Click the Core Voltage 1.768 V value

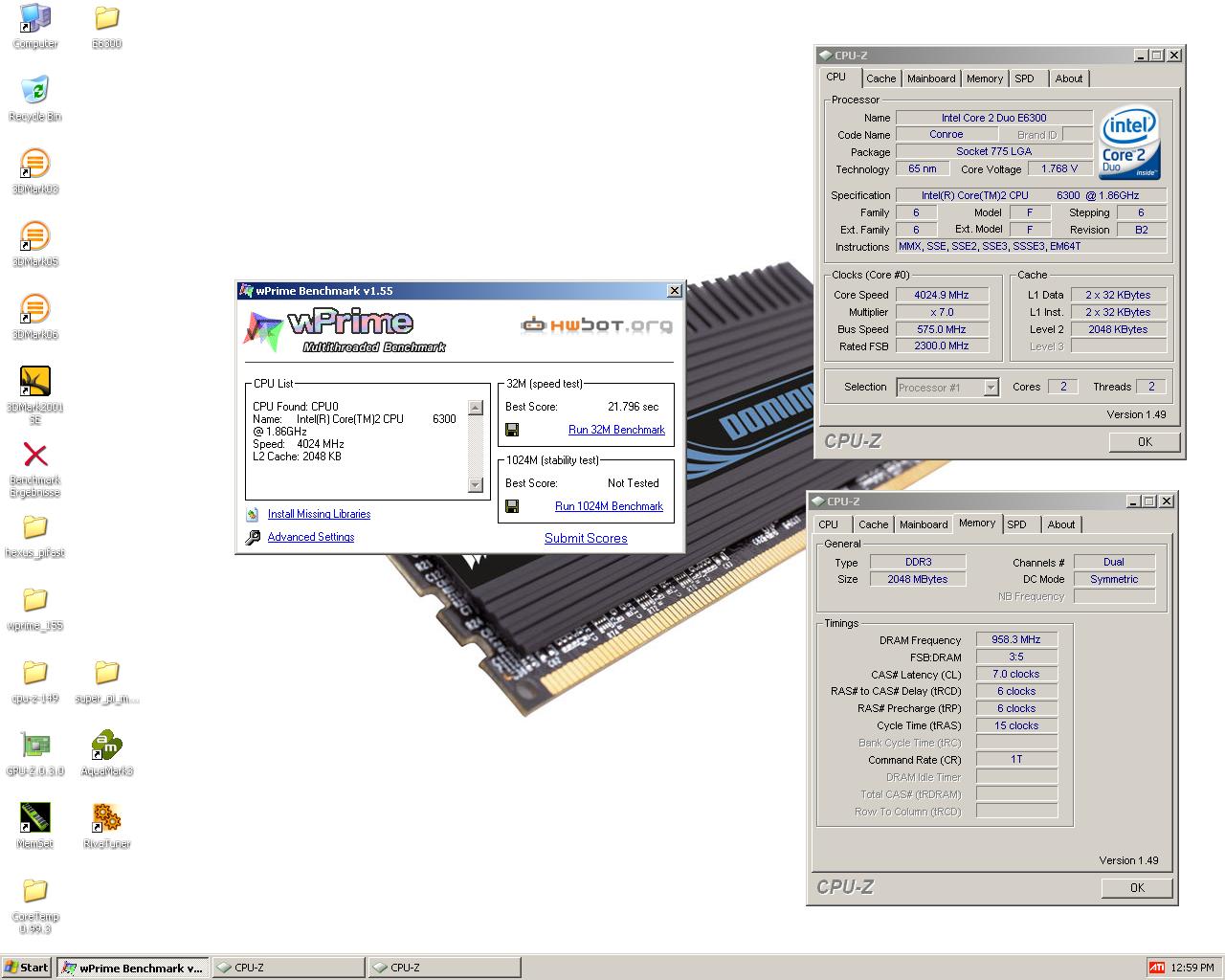pos(1059,169)
